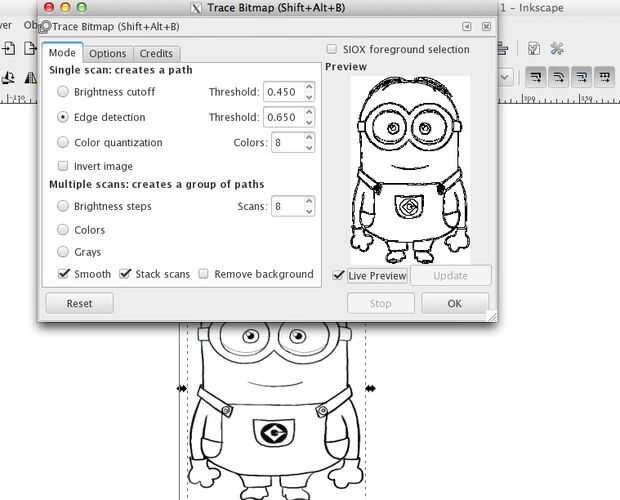Screen dimensions: 620x500
Task: Increase Scans value with up arrow
Action: [x=309, y=201]
